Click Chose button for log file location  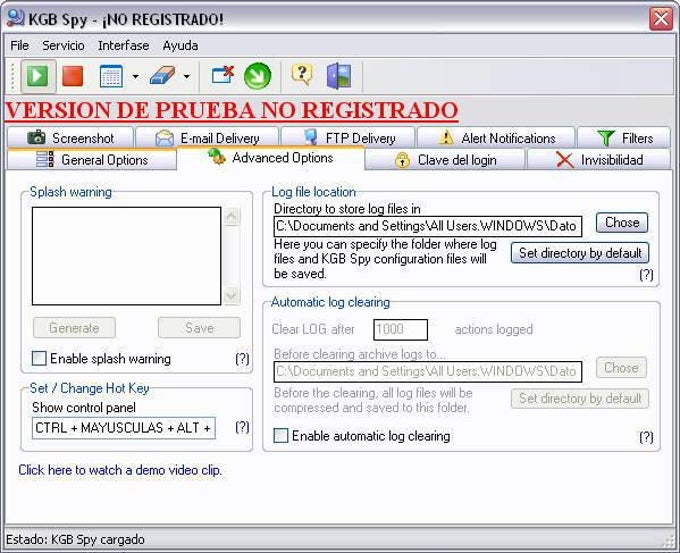point(622,223)
